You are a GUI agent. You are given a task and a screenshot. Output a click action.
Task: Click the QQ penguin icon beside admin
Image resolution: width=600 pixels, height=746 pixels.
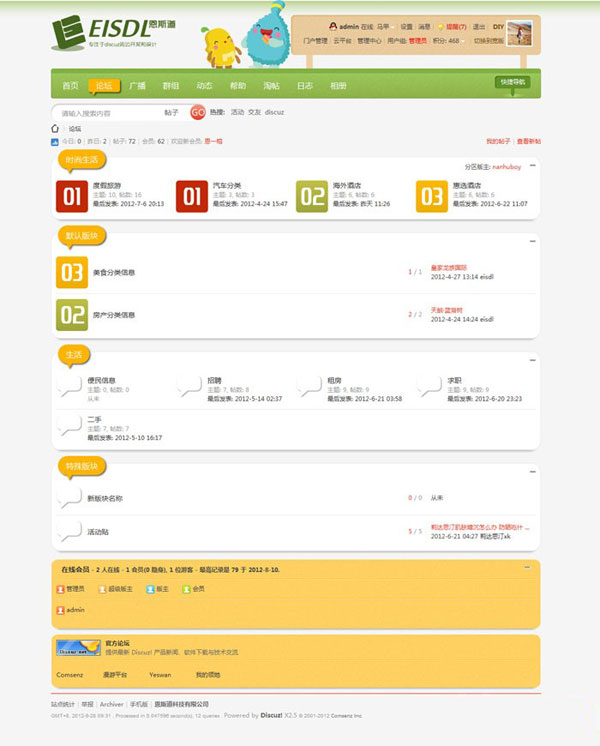point(333,26)
